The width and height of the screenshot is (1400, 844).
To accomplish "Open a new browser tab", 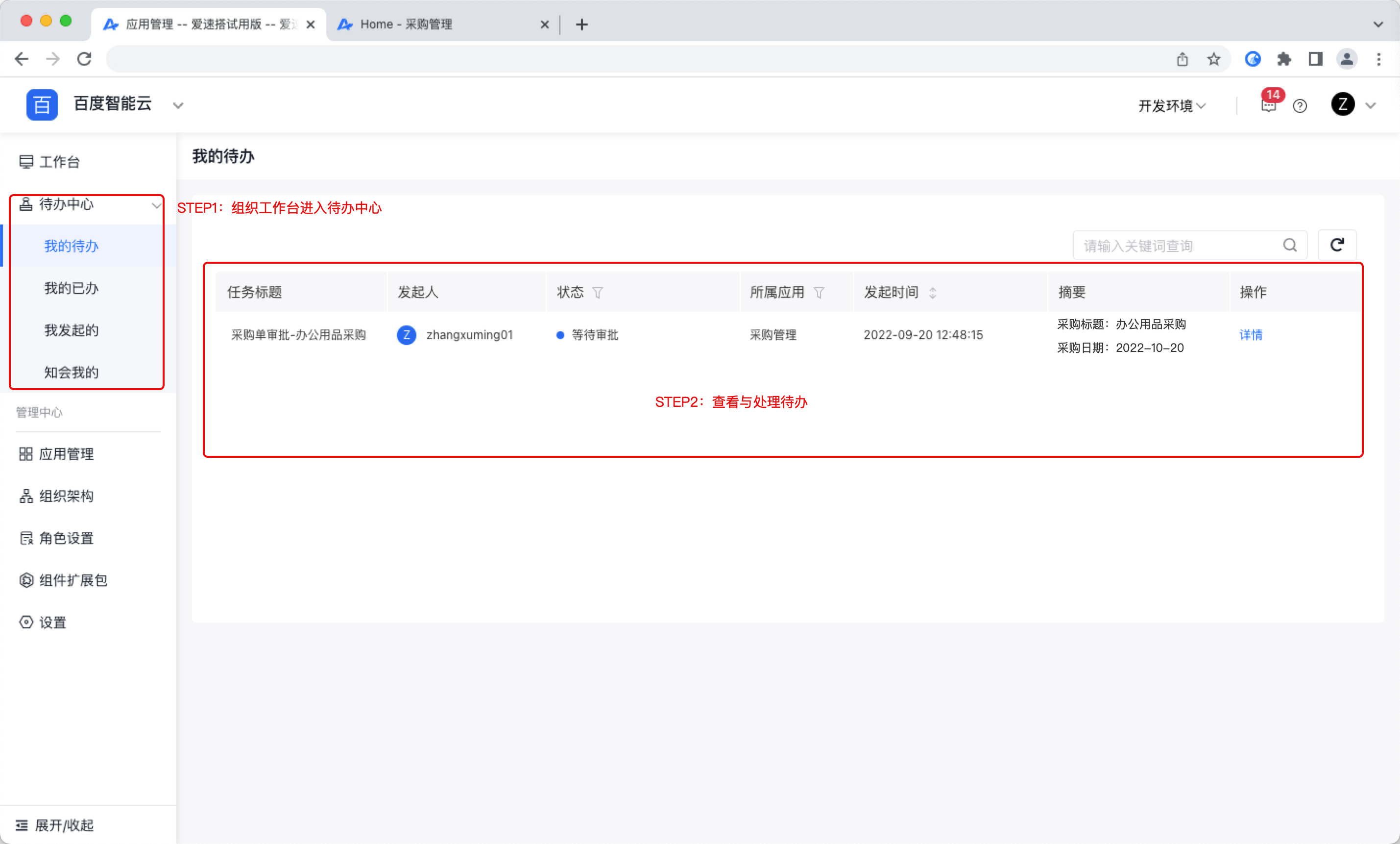I will [581, 25].
